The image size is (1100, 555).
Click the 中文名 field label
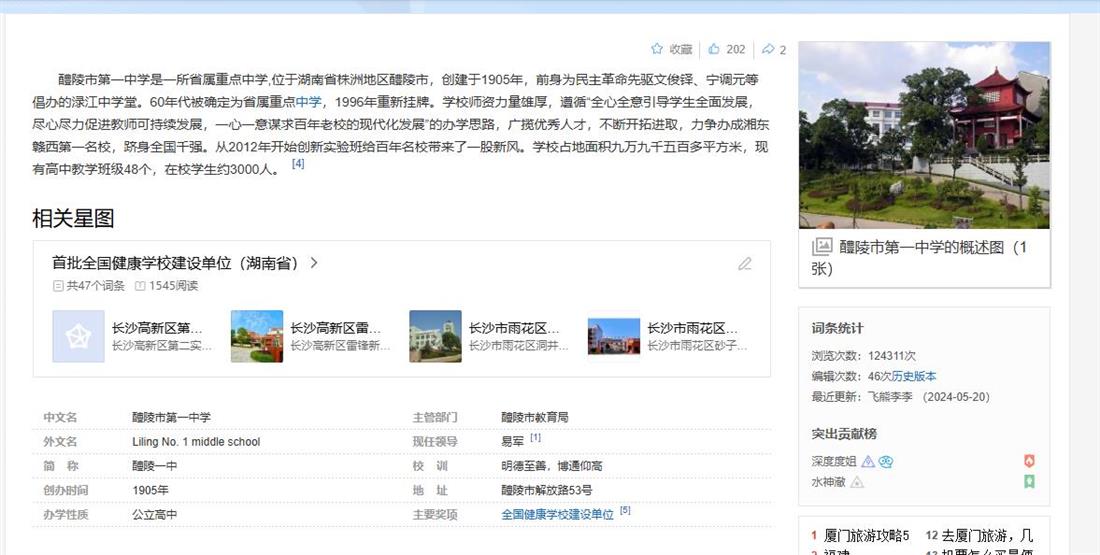click(x=60, y=417)
